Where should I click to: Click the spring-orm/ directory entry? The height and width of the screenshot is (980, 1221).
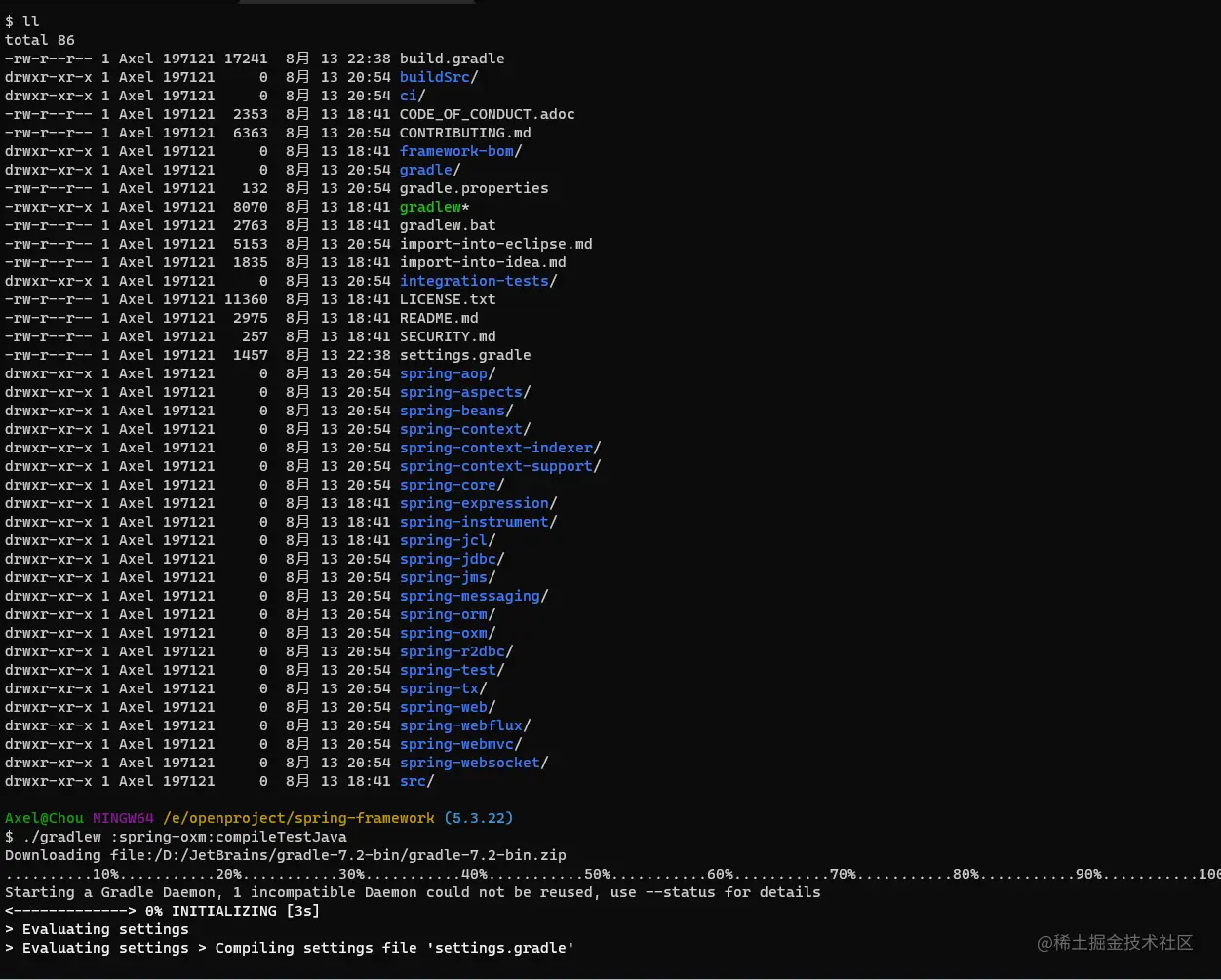[448, 614]
